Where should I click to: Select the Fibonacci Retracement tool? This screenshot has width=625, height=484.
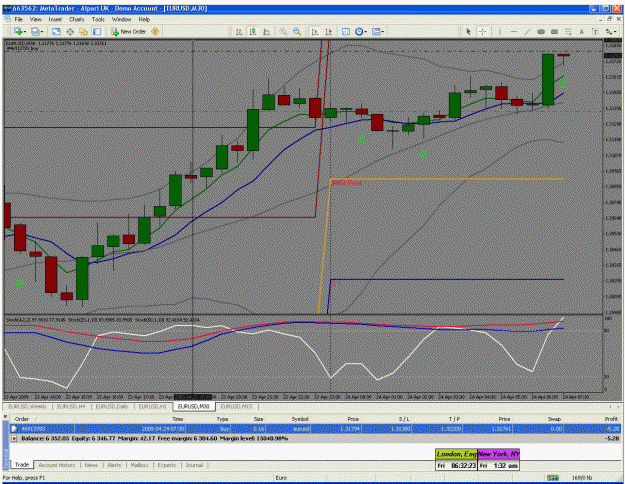[568, 31]
